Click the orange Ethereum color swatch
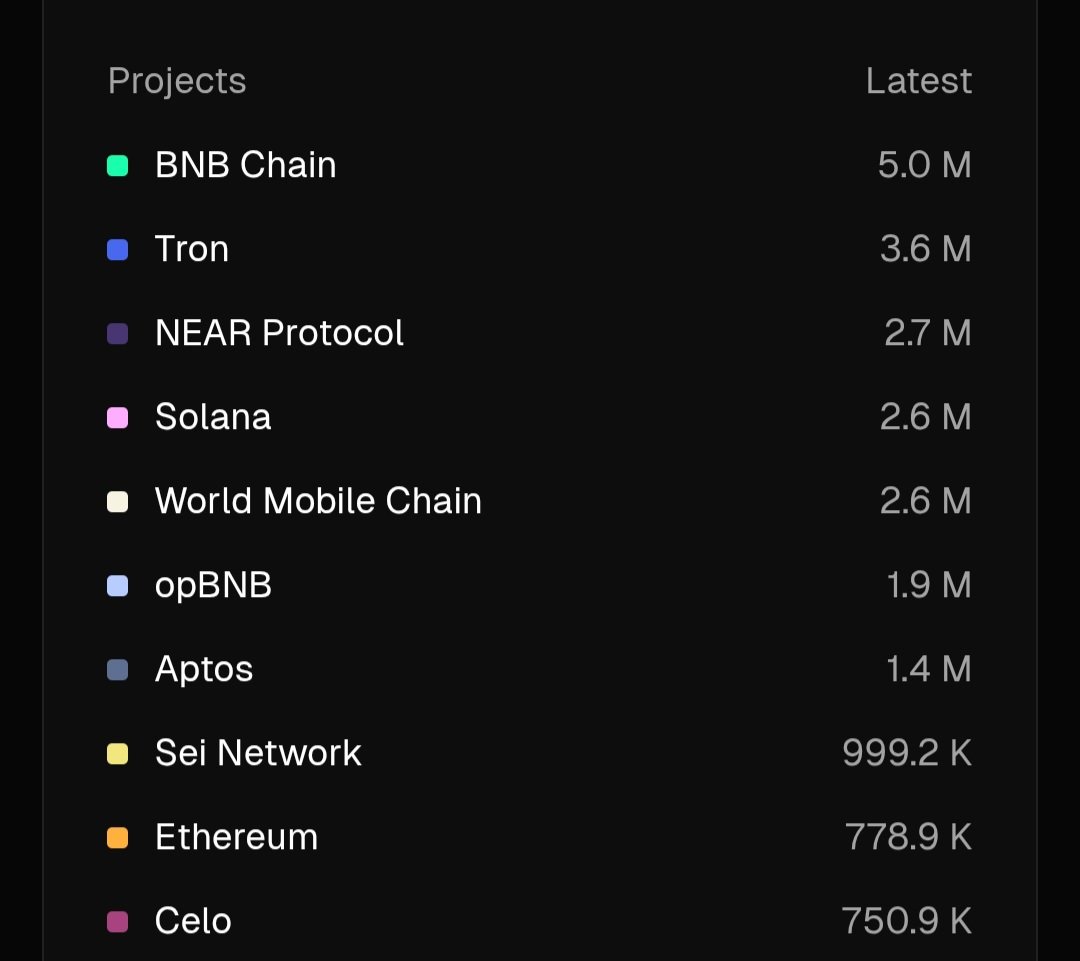 [x=118, y=838]
